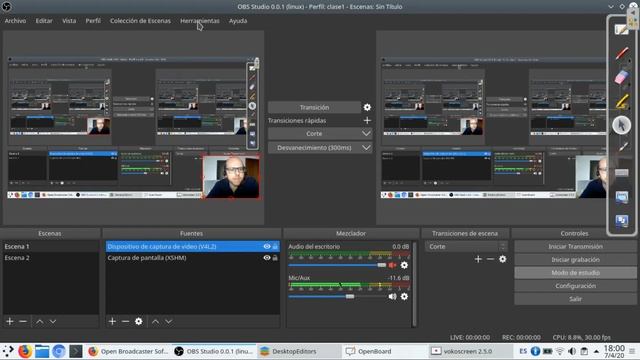Open the system tray volume icon
Screen dimensions: 640x360
pos(572,351)
